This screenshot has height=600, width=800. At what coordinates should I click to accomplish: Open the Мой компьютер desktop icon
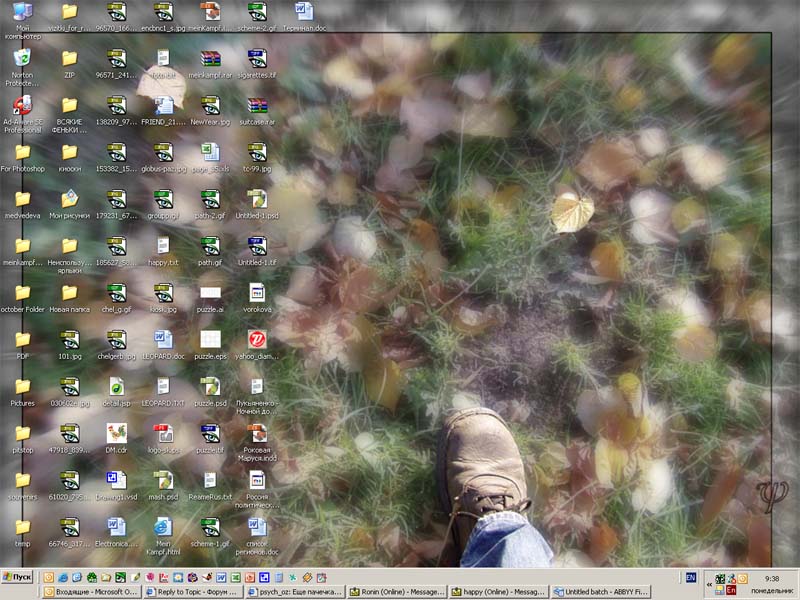22,19
